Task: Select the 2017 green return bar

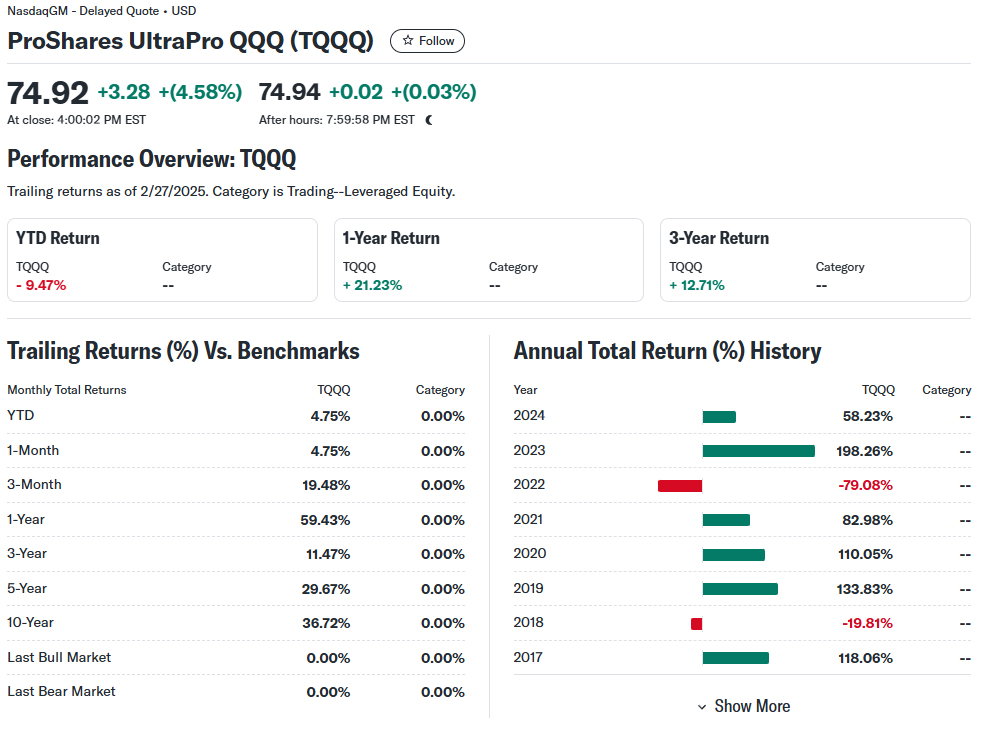Action: (735, 658)
